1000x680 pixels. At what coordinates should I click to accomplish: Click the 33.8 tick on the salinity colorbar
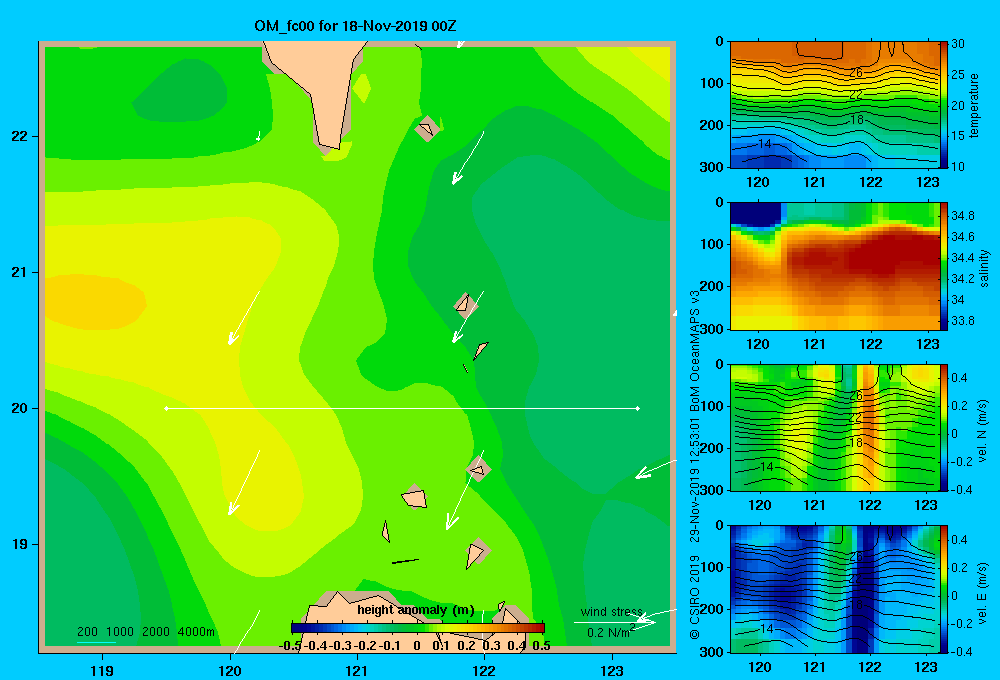click(962, 321)
